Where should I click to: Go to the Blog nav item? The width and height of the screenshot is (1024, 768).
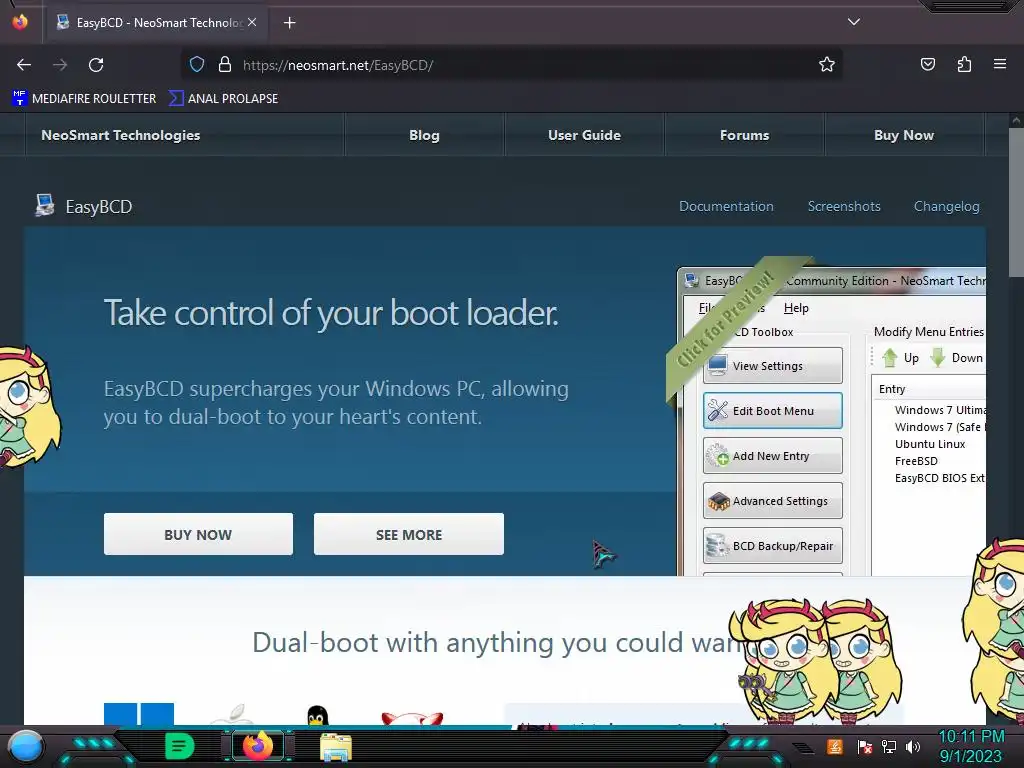[424, 135]
